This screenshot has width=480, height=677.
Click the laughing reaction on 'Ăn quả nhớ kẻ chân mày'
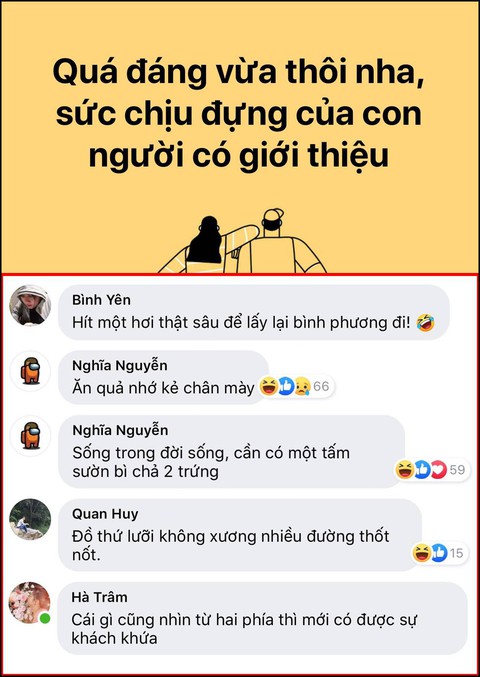[268, 386]
